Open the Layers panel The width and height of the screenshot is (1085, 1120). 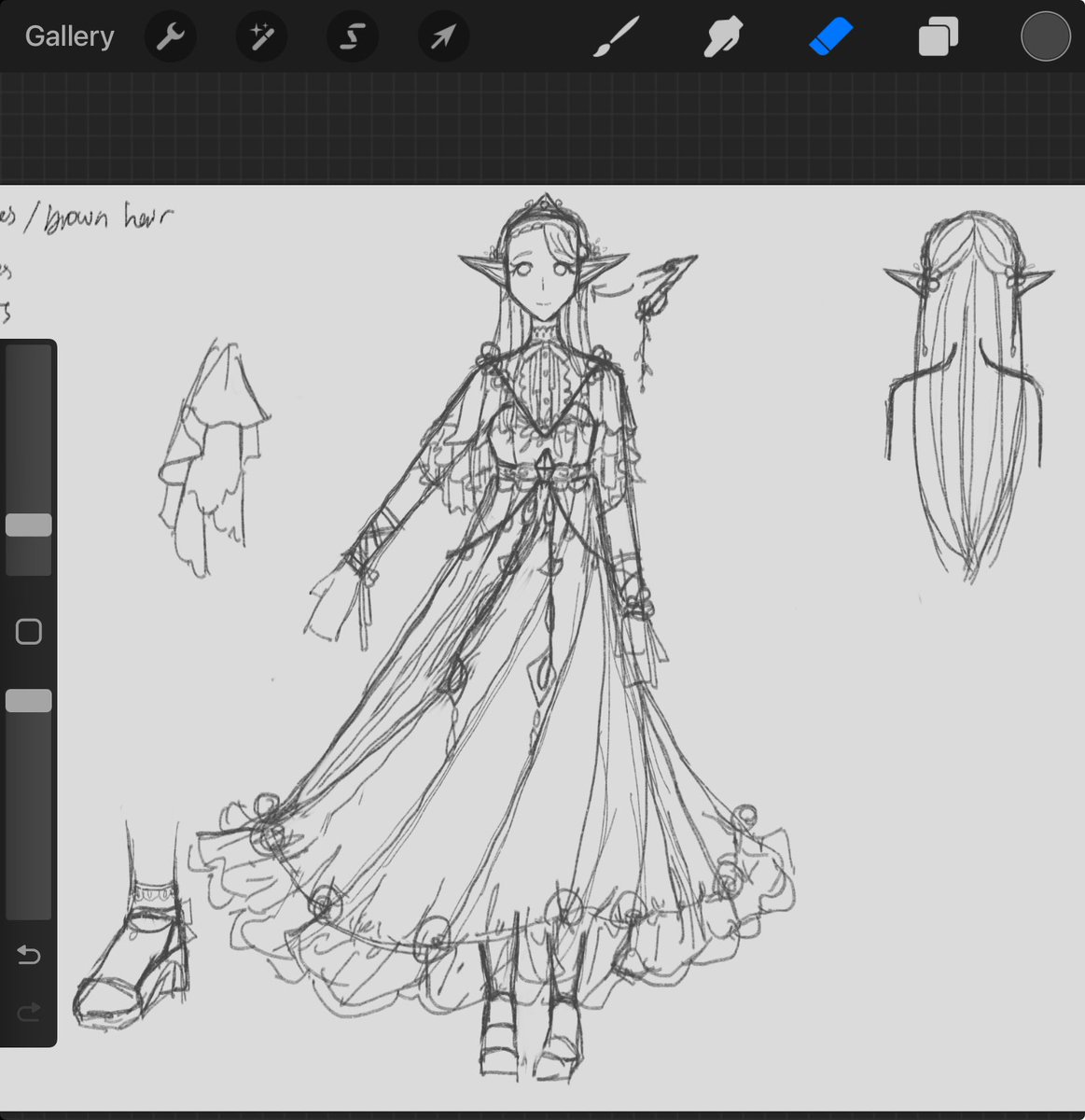coord(938,37)
